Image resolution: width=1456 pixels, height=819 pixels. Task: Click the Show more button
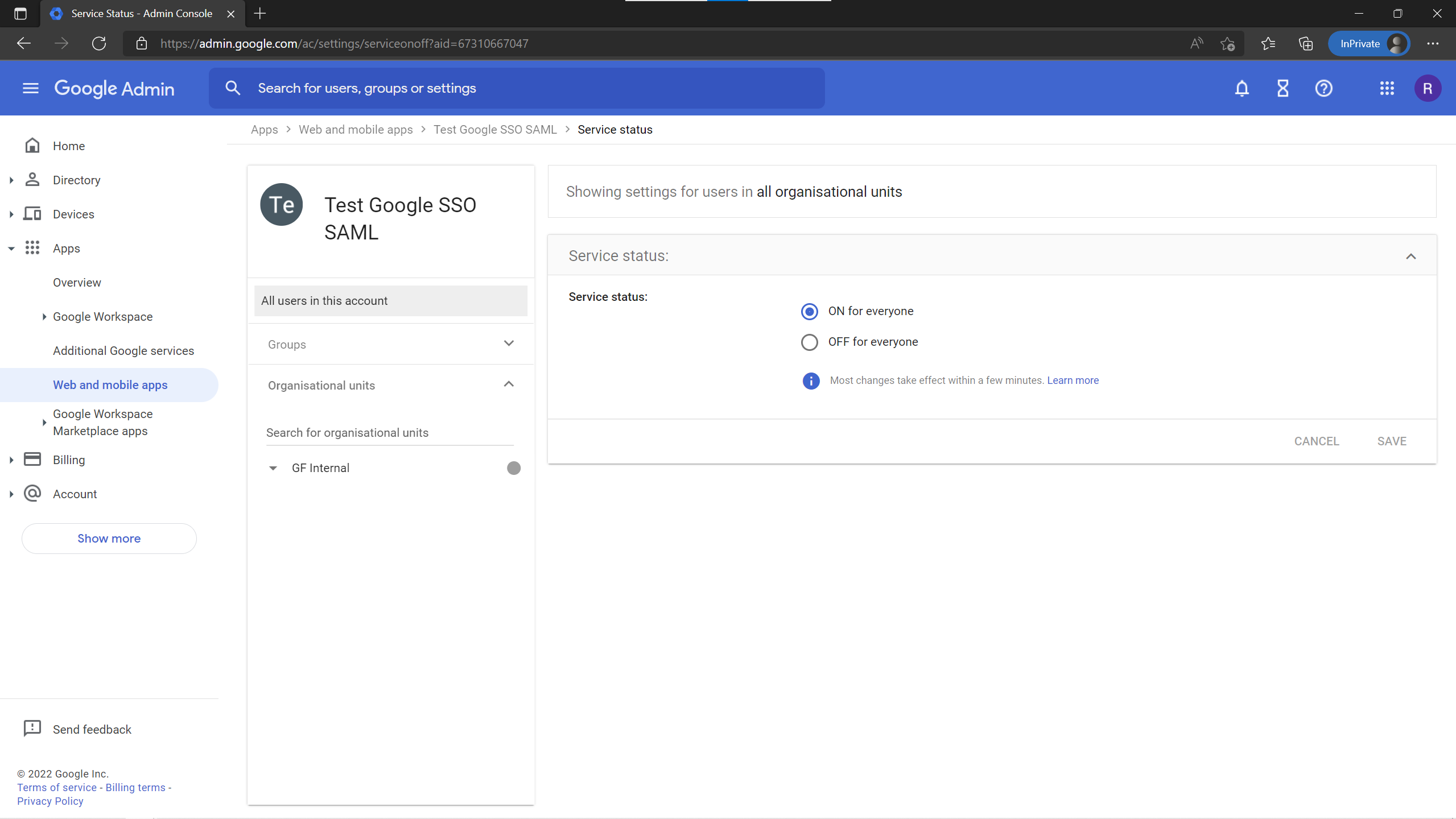coord(109,539)
